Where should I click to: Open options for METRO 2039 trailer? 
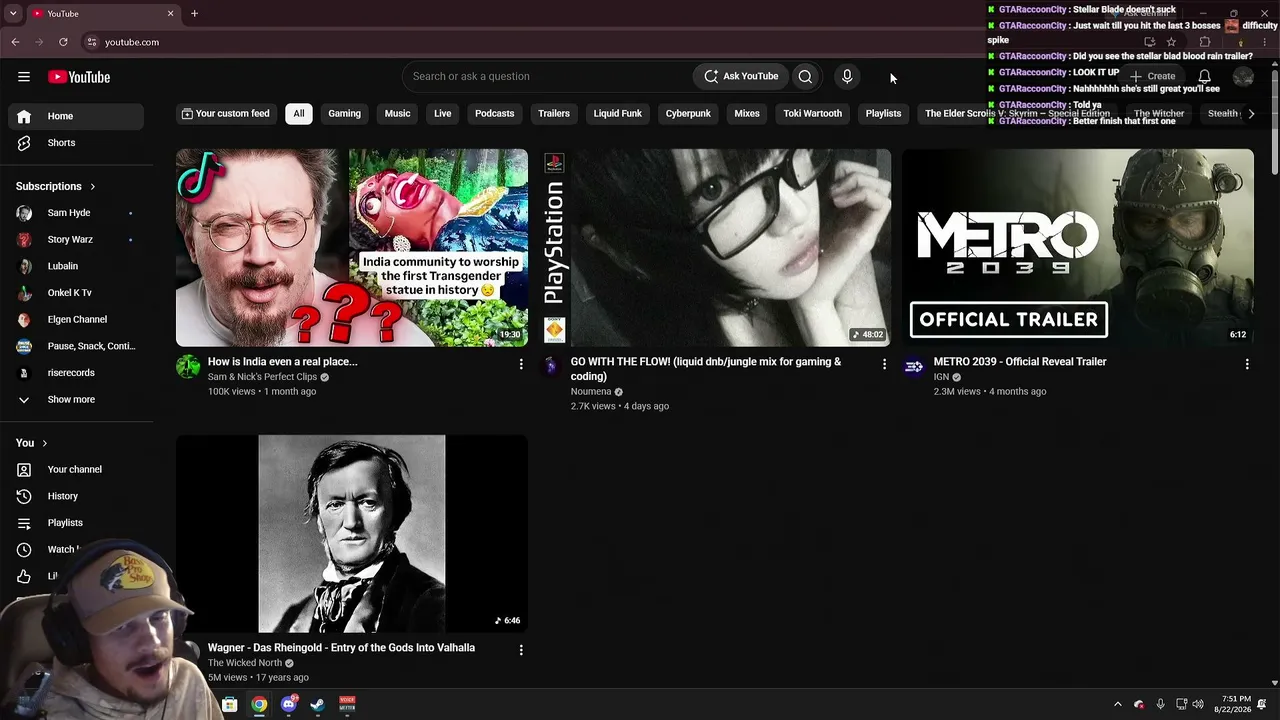click(x=1247, y=364)
